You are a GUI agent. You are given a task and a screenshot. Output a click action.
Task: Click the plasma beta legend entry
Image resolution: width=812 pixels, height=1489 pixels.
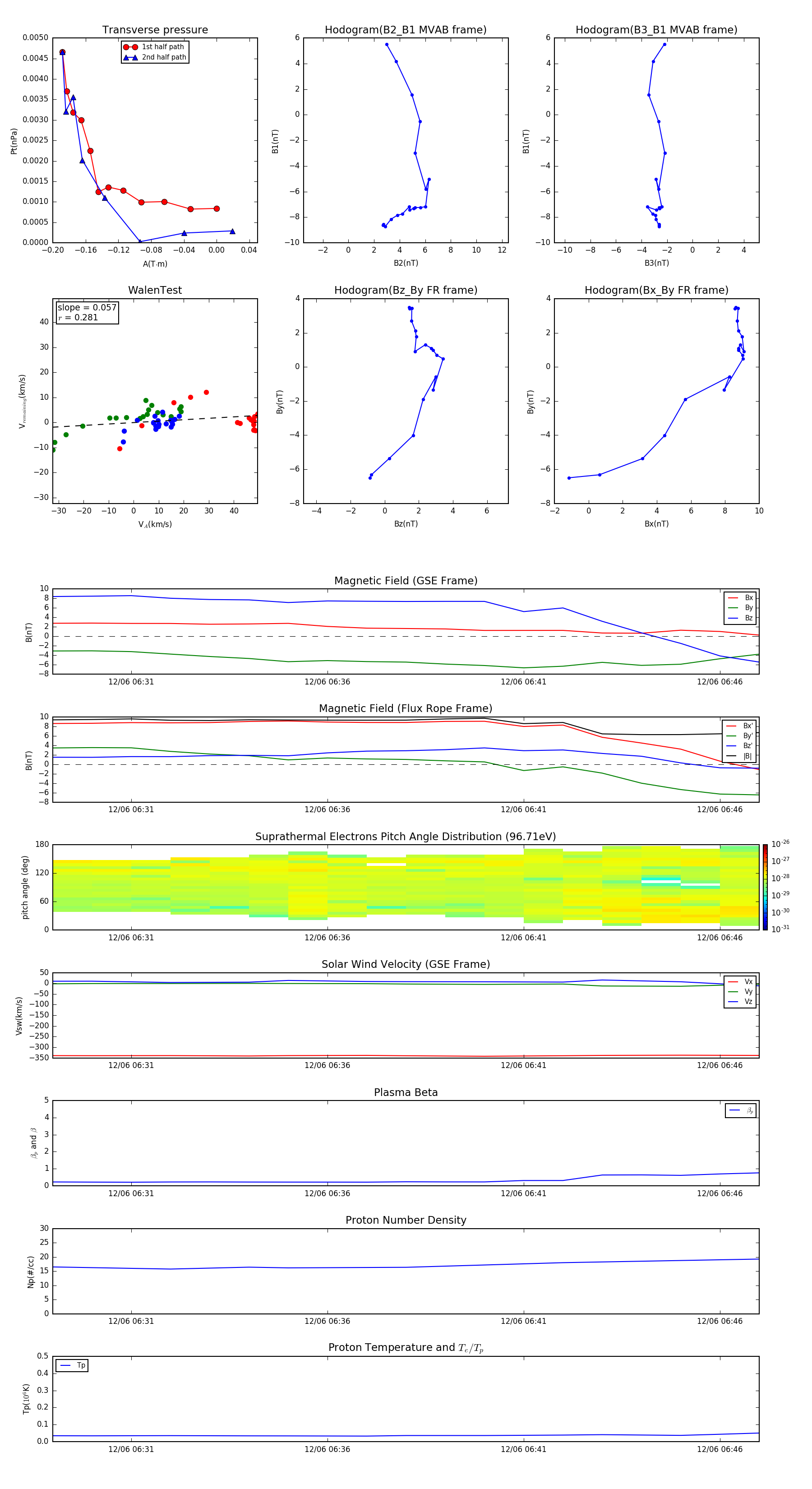(741, 1110)
